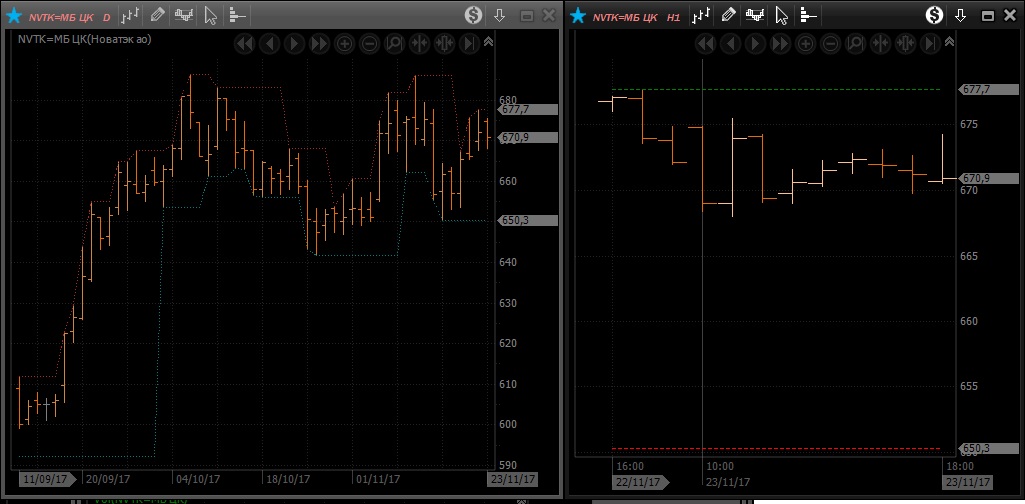
Task: Click the dollar sign icon on daily chart
Action: (474, 16)
